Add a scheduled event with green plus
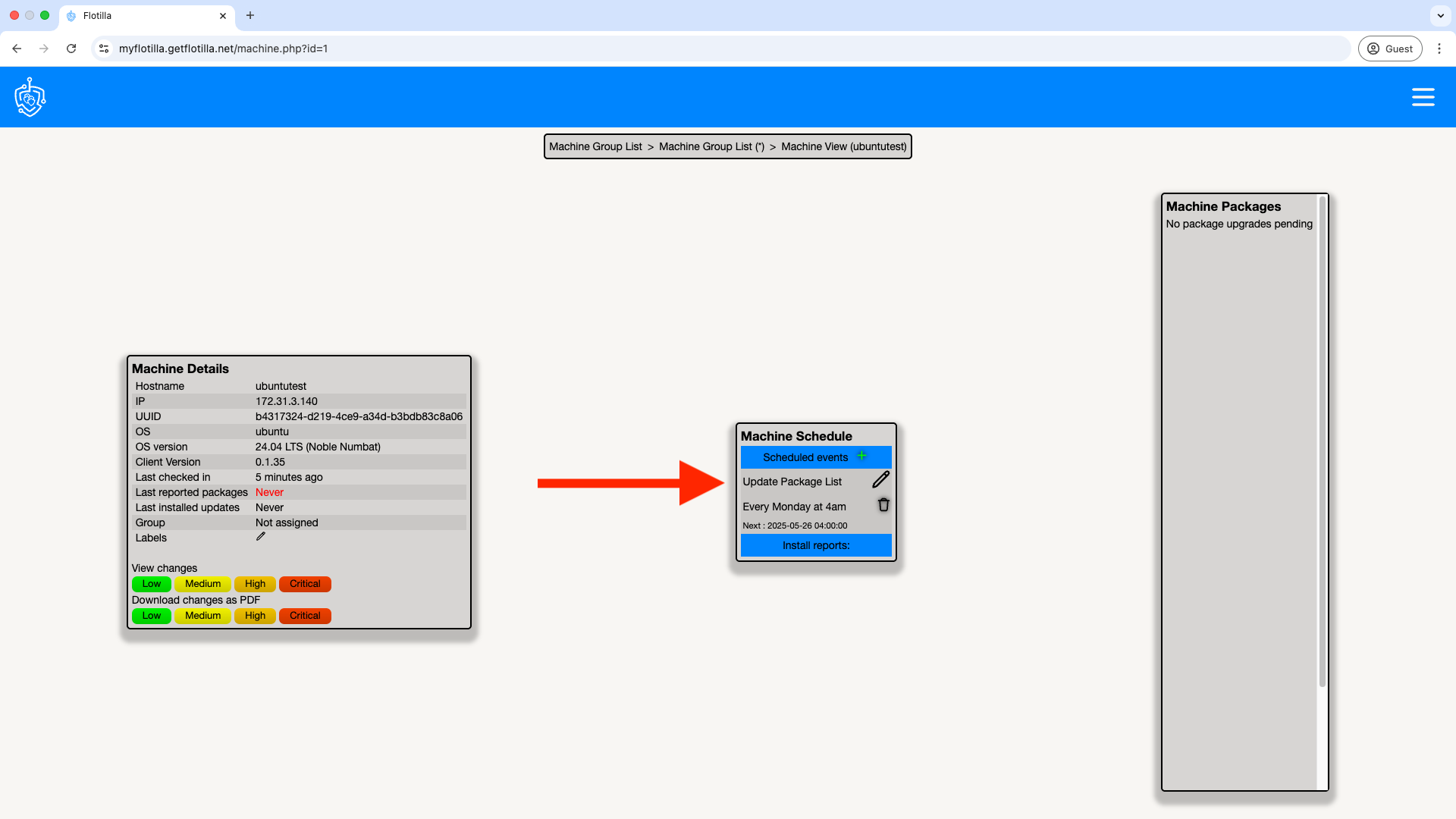The image size is (1456, 819). pyautogui.click(x=861, y=456)
